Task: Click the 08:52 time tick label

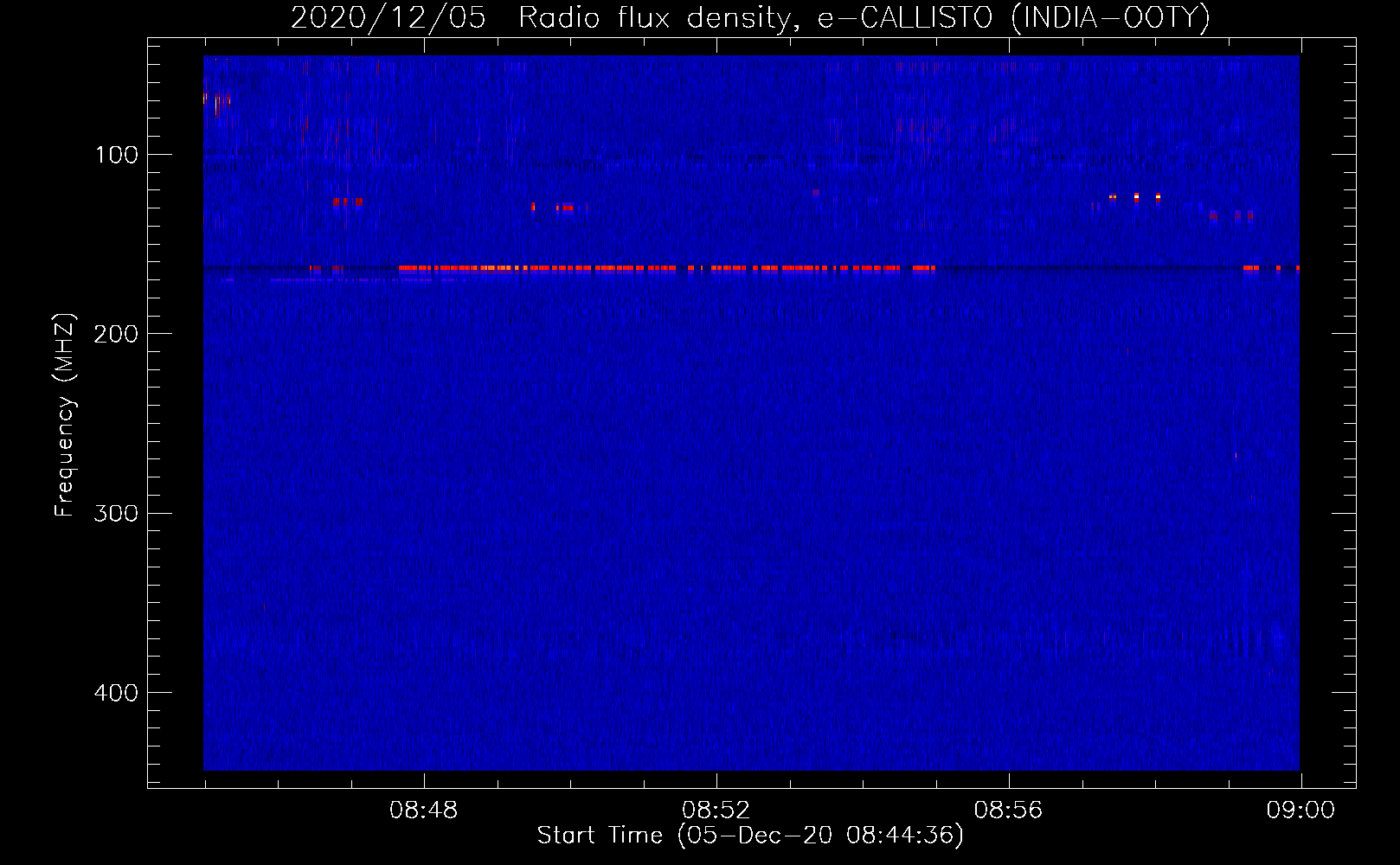Action: [x=716, y=811]
